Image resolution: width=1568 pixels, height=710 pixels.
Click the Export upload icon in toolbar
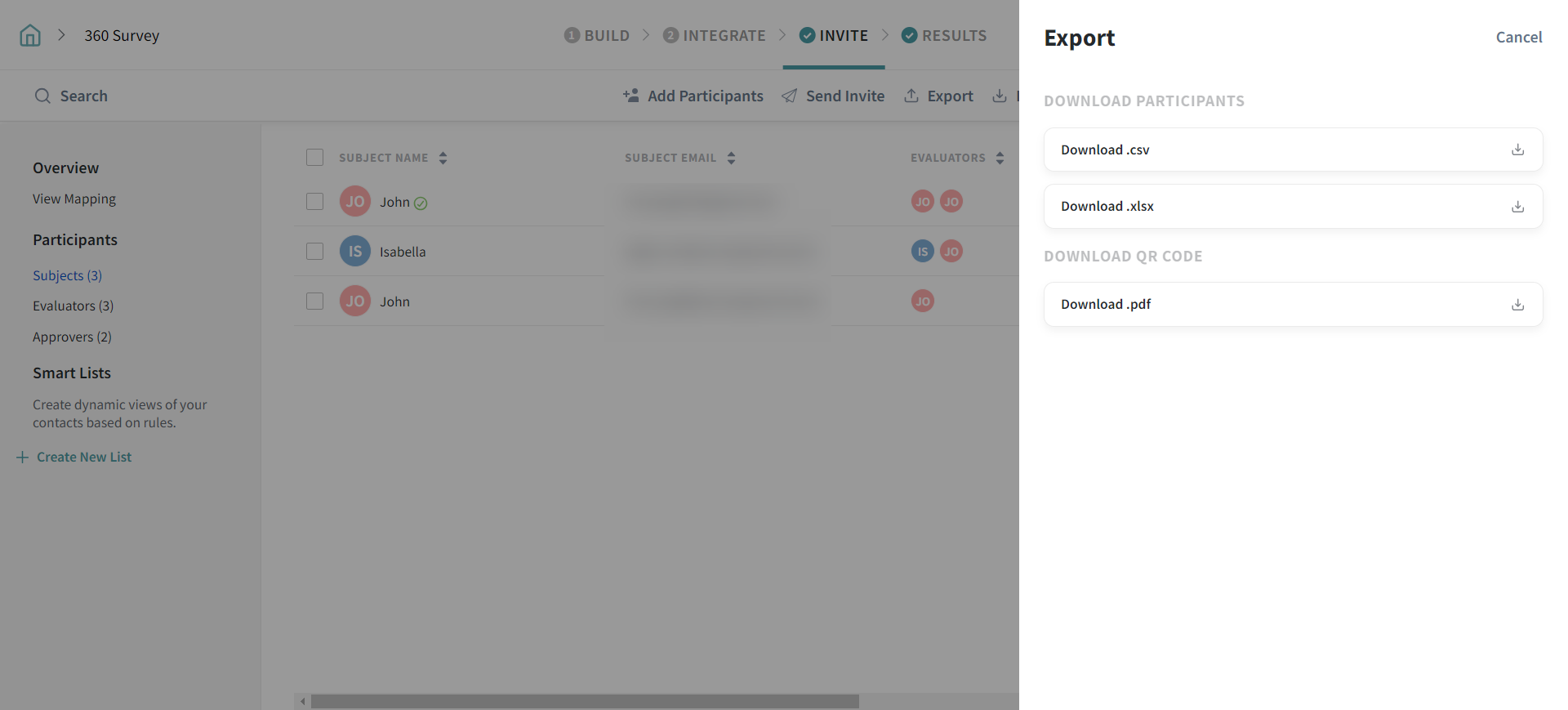point(911,96)
